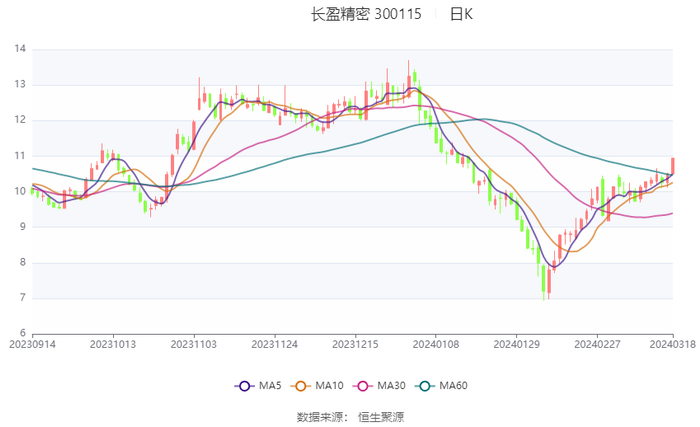This screenshot has width=700, height=427.
Task: Click the 10 price axis label
Action: point(20,191)
